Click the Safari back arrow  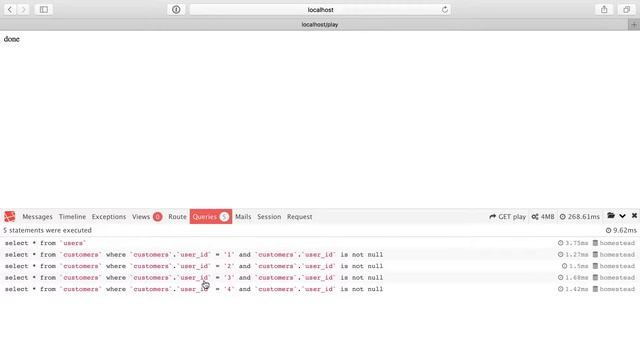click(x=10, y=9)
